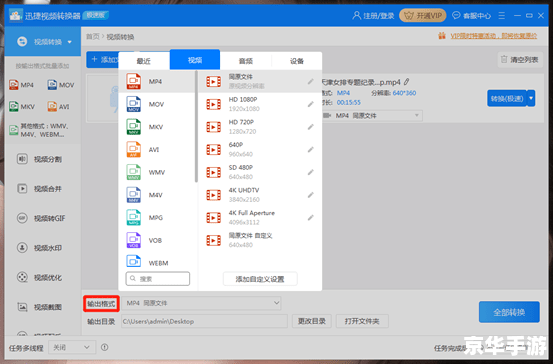Click the 转换(极速) button
Viewport: 553px width, 364px height.
coord(507,98)
